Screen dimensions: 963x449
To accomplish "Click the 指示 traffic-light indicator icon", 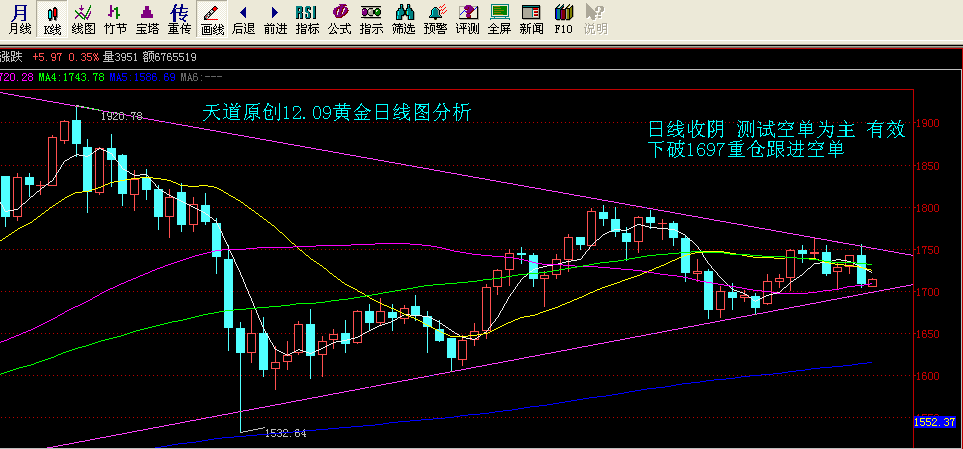I will click(x=371, y=20).
